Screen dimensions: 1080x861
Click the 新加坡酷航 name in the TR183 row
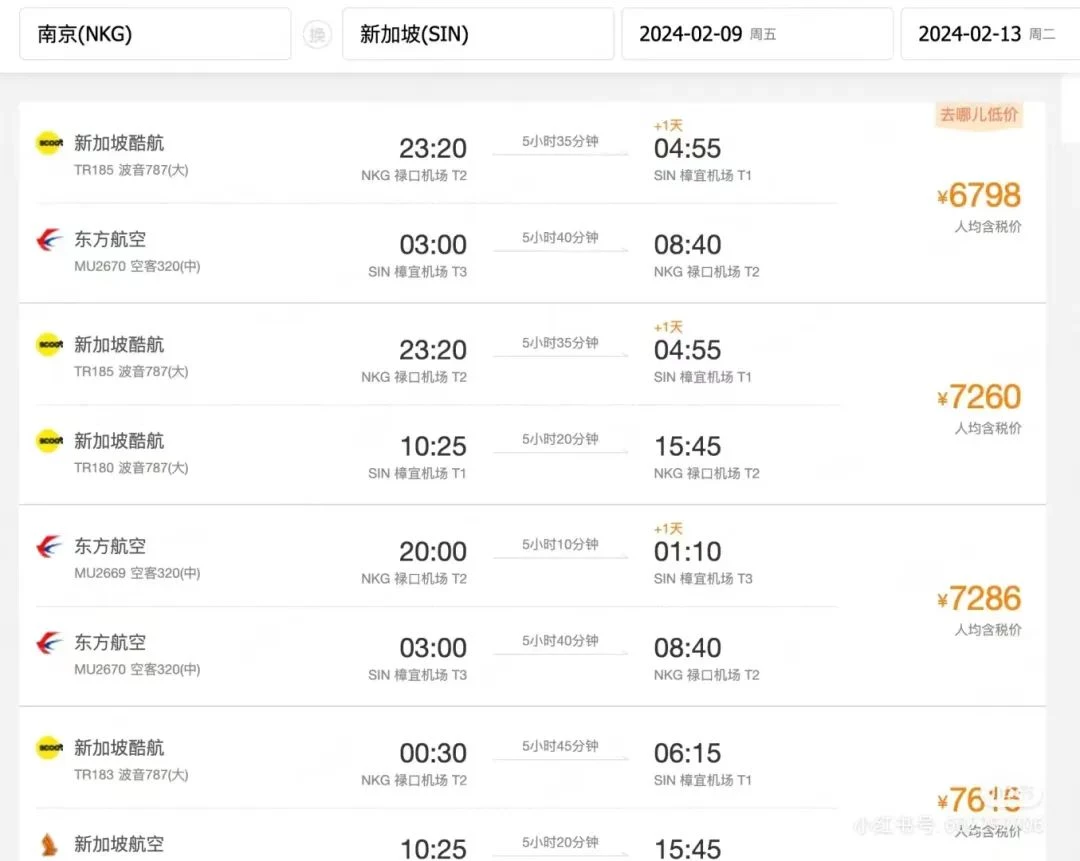119,747
